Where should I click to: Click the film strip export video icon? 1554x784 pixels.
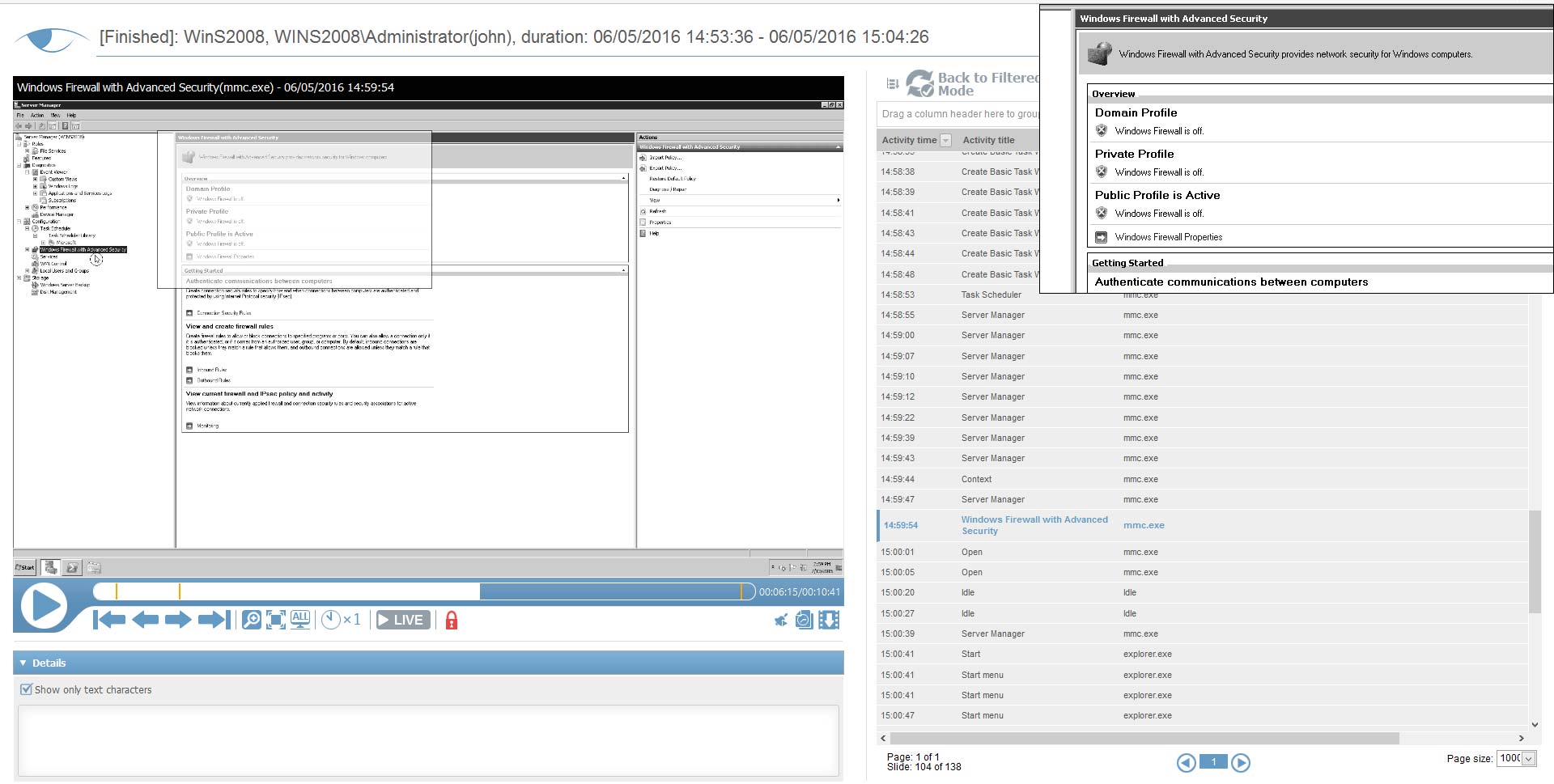click(x=829, y=621)
